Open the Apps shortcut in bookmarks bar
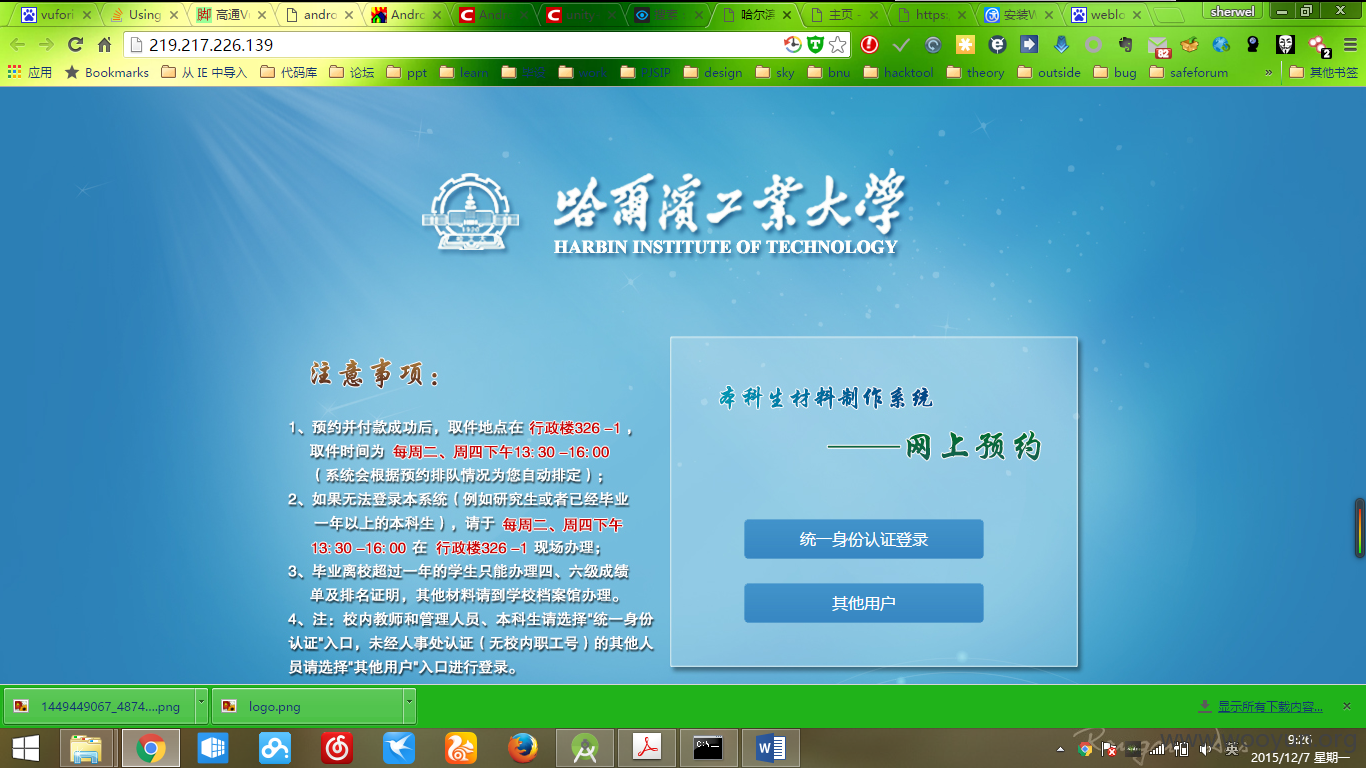Image resolution: width=1366 pixels, height=768 pixels. pyautogui.click(x=29, y=72)
